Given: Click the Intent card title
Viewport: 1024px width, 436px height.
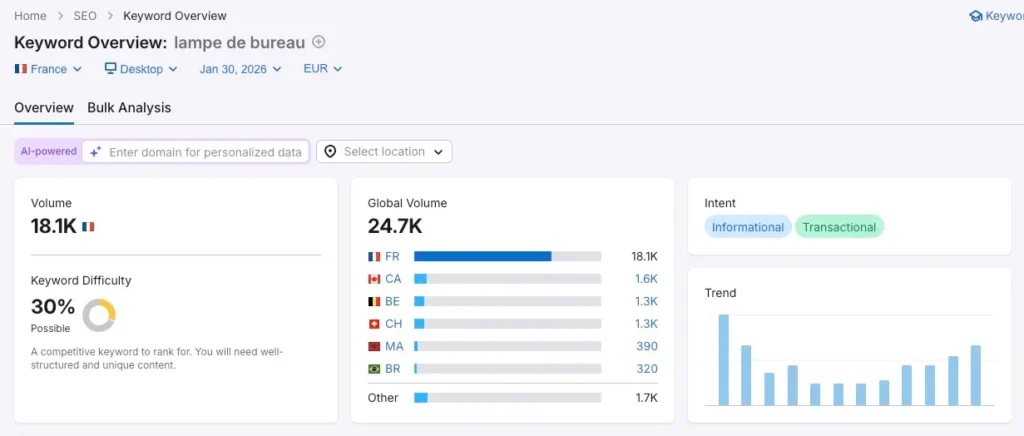Looking at the screenshot, I should point(720,203).
